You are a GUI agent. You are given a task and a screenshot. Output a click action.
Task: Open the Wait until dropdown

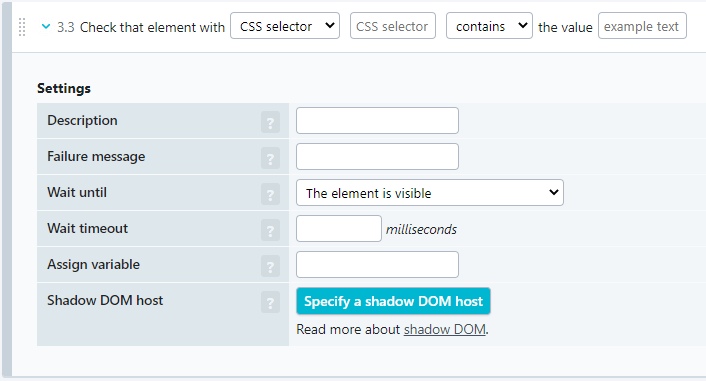[x=430, y=193]
